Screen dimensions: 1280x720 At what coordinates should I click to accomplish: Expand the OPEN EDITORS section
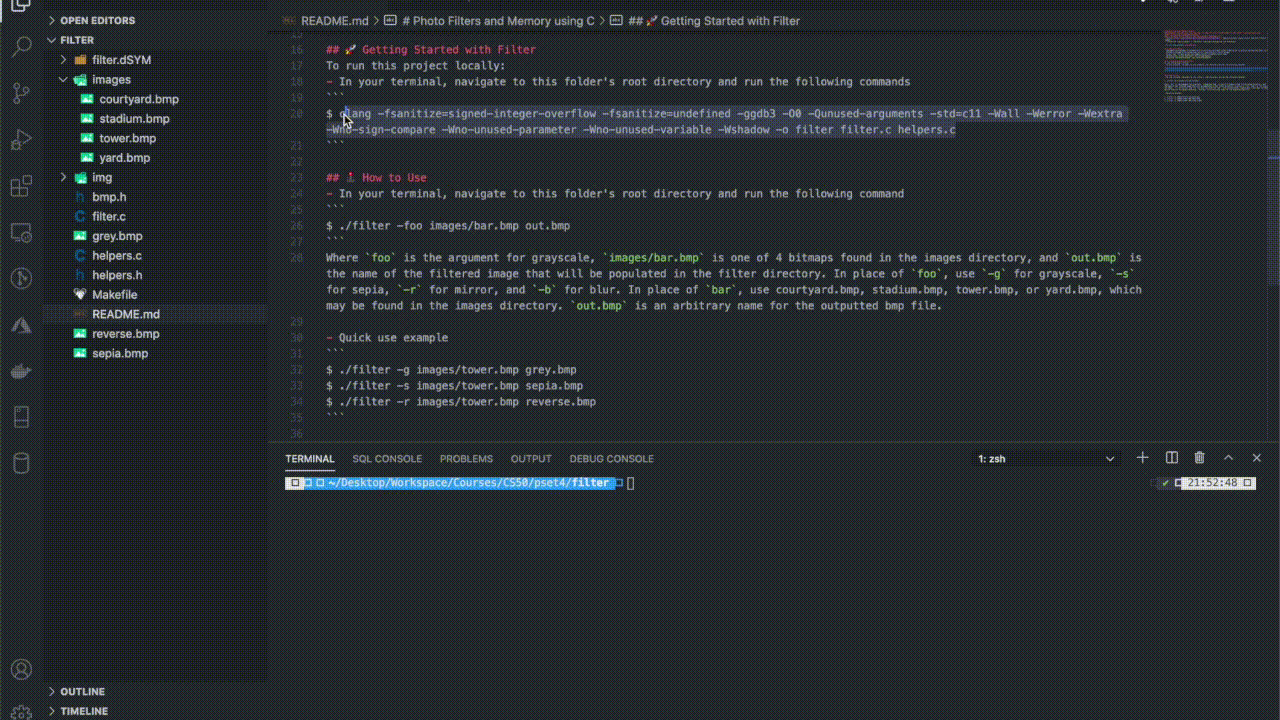[97, 20]
